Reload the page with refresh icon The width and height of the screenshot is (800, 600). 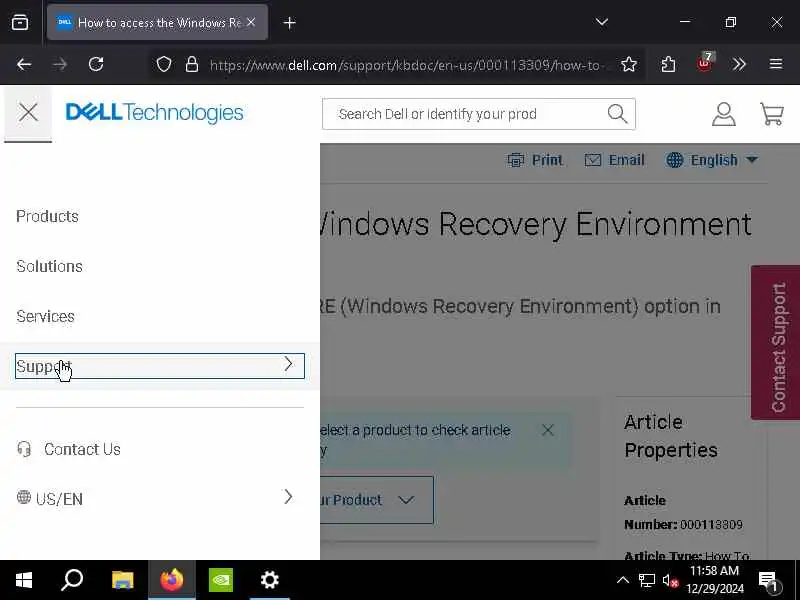pyautogui.click(x=96, y=64)
